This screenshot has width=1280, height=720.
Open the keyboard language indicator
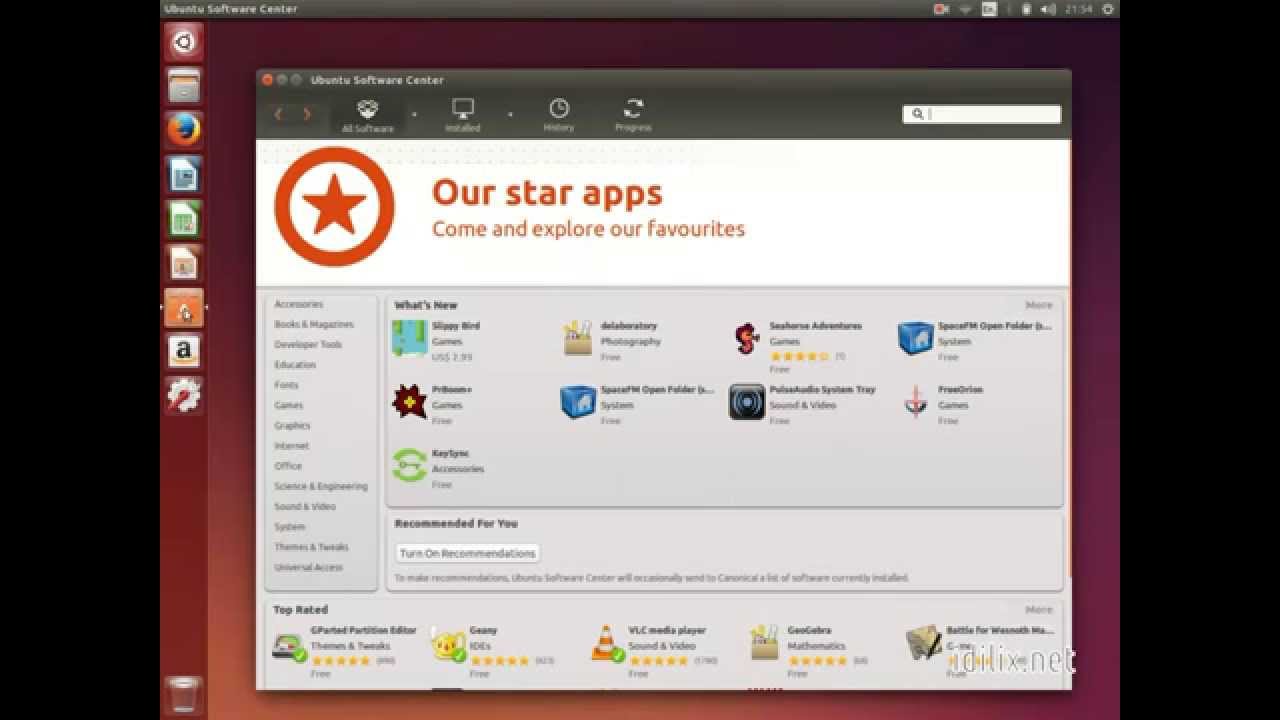989,9
